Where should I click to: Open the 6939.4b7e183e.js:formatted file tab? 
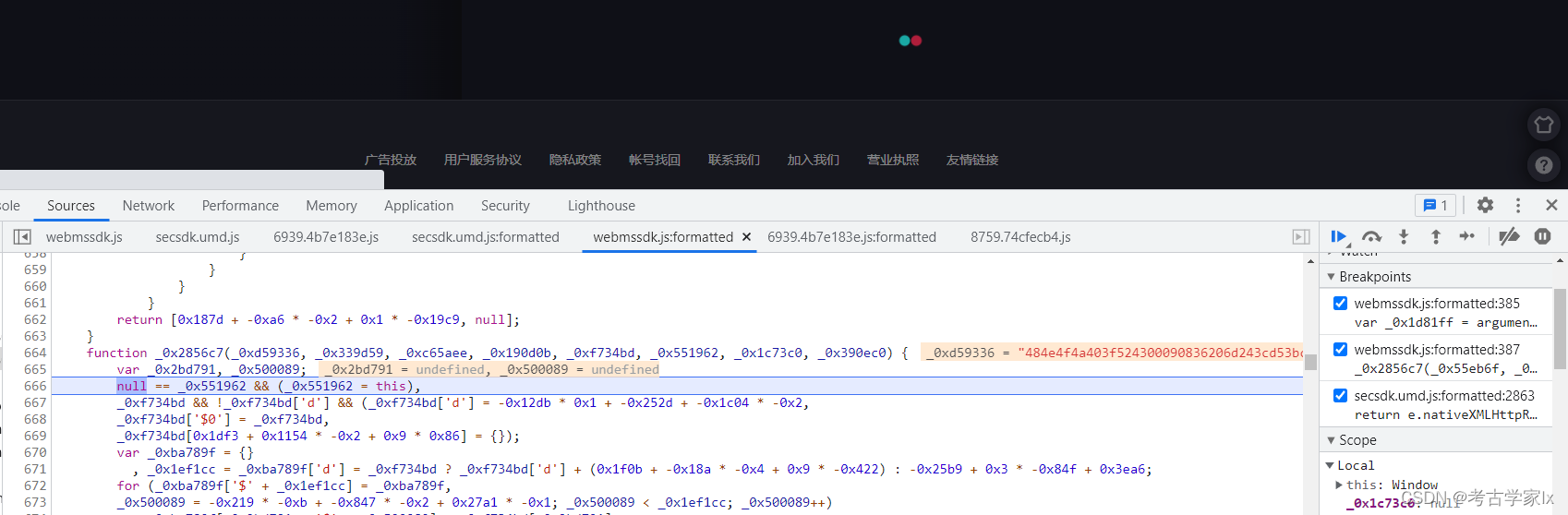[x=851, y=237]
